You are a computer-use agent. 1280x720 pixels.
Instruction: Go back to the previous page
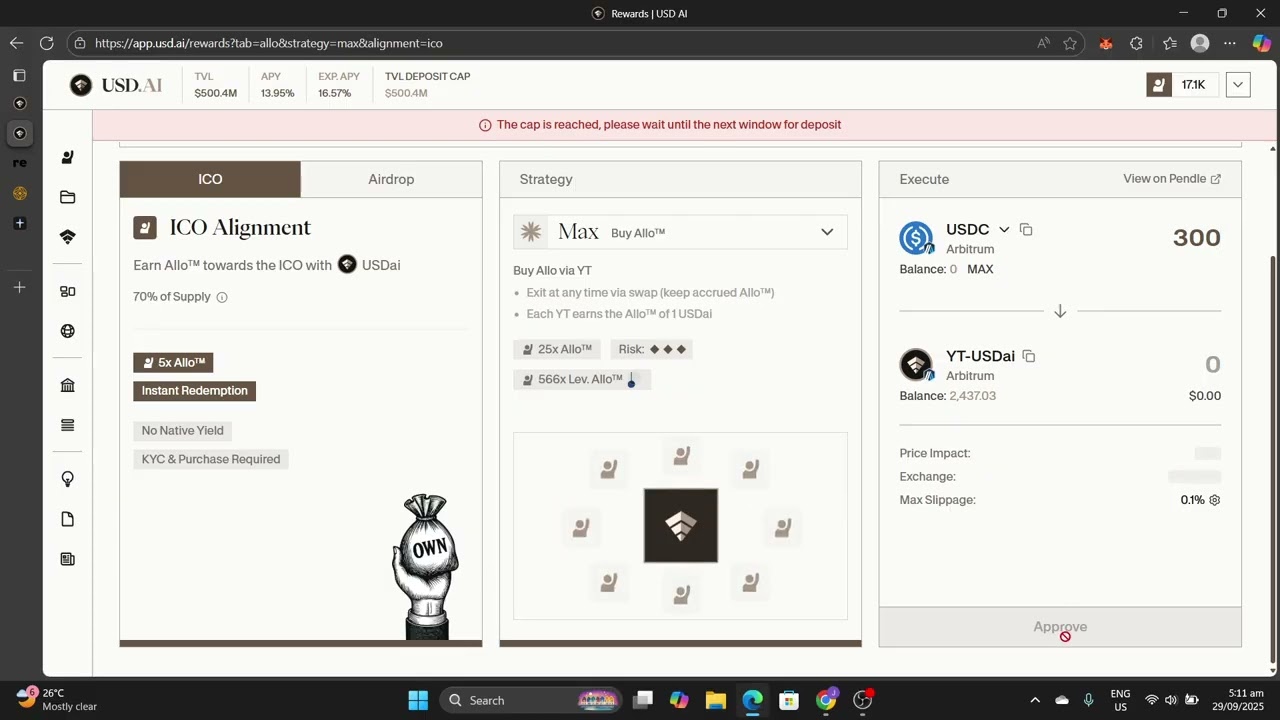click(x=16, y=43)
